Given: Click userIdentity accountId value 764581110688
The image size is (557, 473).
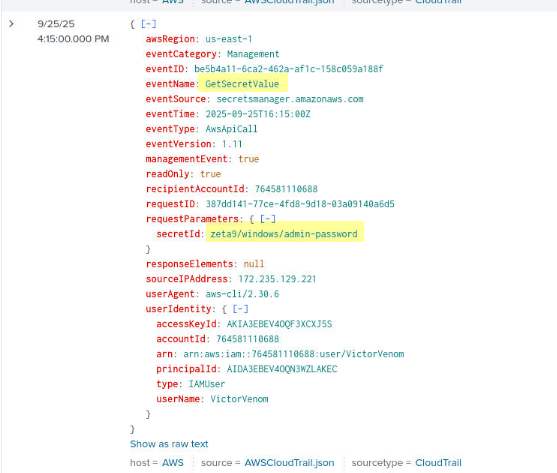Looking at the screenshot, I should click(248, 339).
